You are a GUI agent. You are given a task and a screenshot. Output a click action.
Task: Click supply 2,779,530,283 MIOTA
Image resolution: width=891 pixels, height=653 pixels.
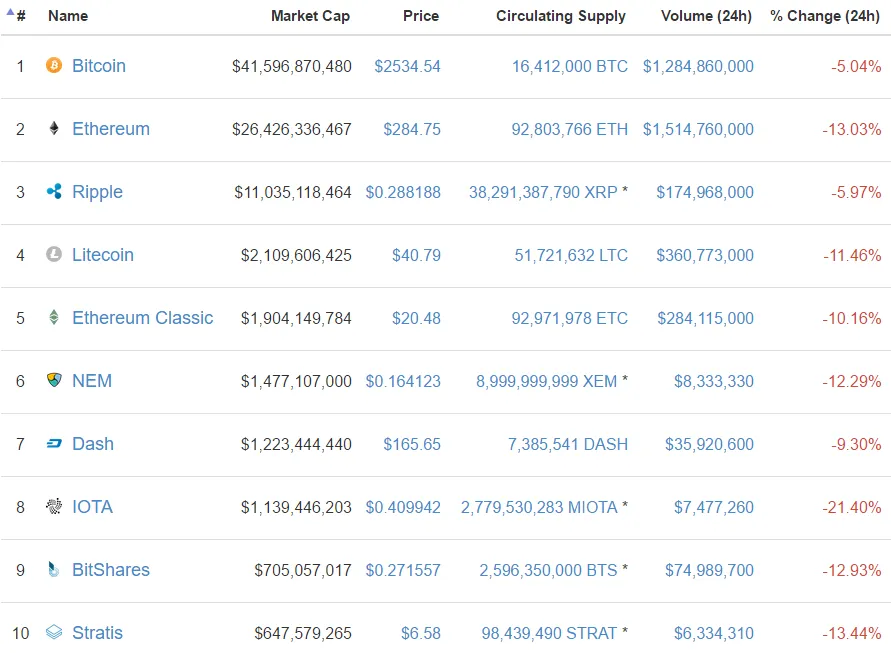(539, 508)
